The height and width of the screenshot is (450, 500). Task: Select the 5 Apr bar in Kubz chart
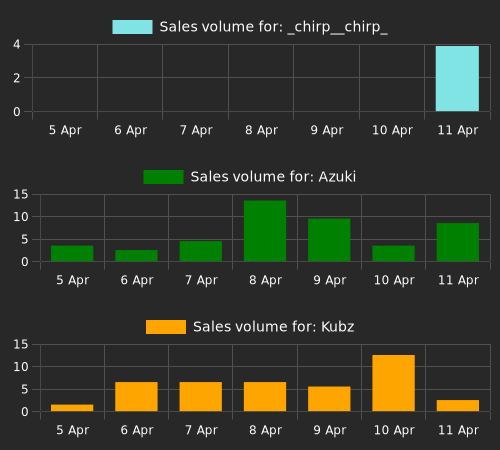(x=72, y=408)
